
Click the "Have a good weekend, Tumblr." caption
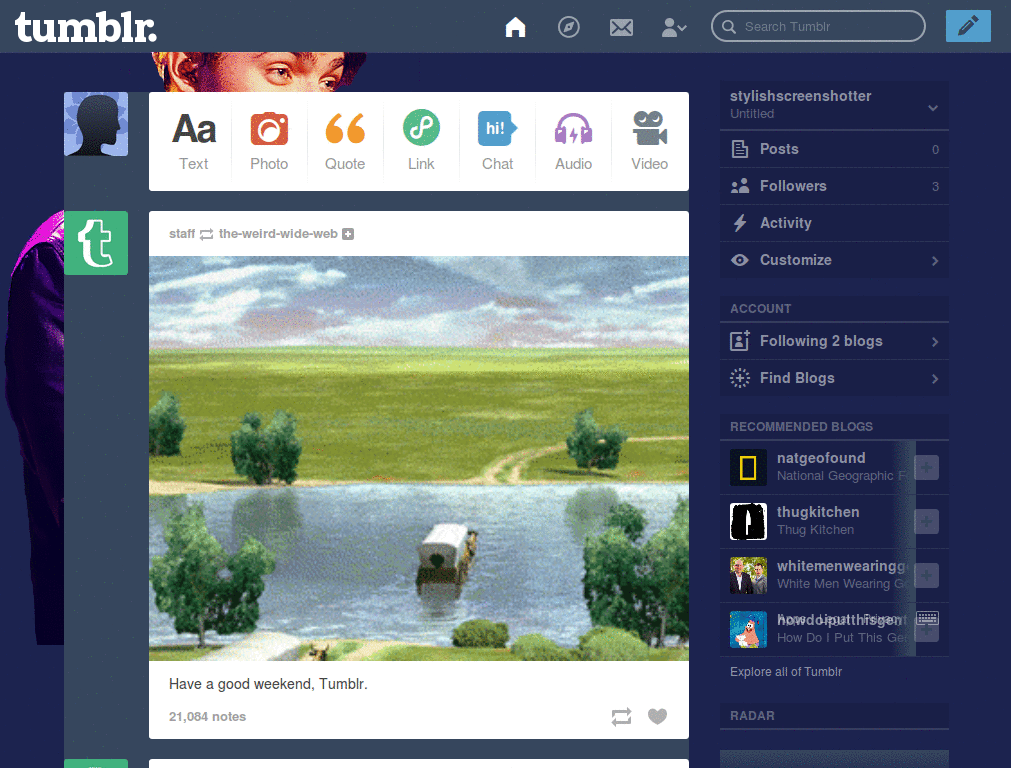[268, 684]
